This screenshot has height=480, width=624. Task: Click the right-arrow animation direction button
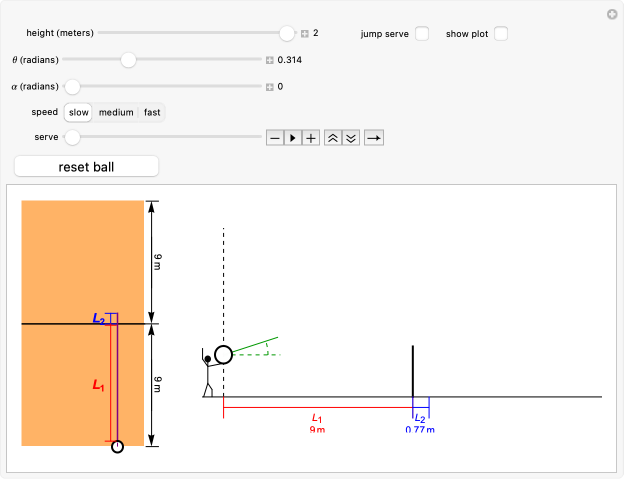pyautogui.click(x=373, y=138)
